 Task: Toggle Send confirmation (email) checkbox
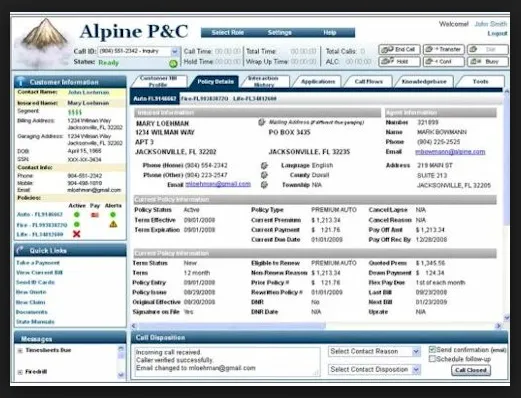[x=432, y=350]
